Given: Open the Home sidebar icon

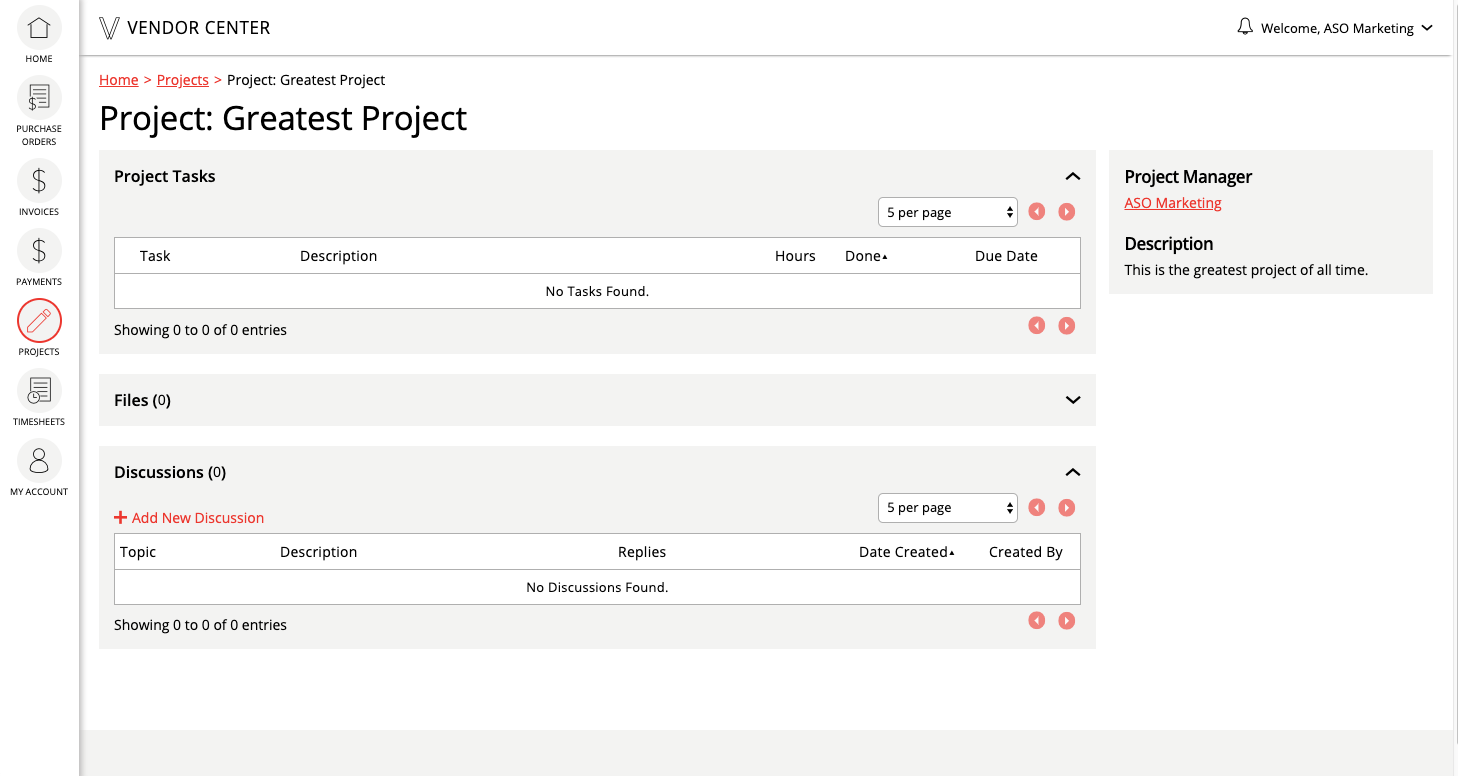Looking at the screenshot, I should point(39,28).
